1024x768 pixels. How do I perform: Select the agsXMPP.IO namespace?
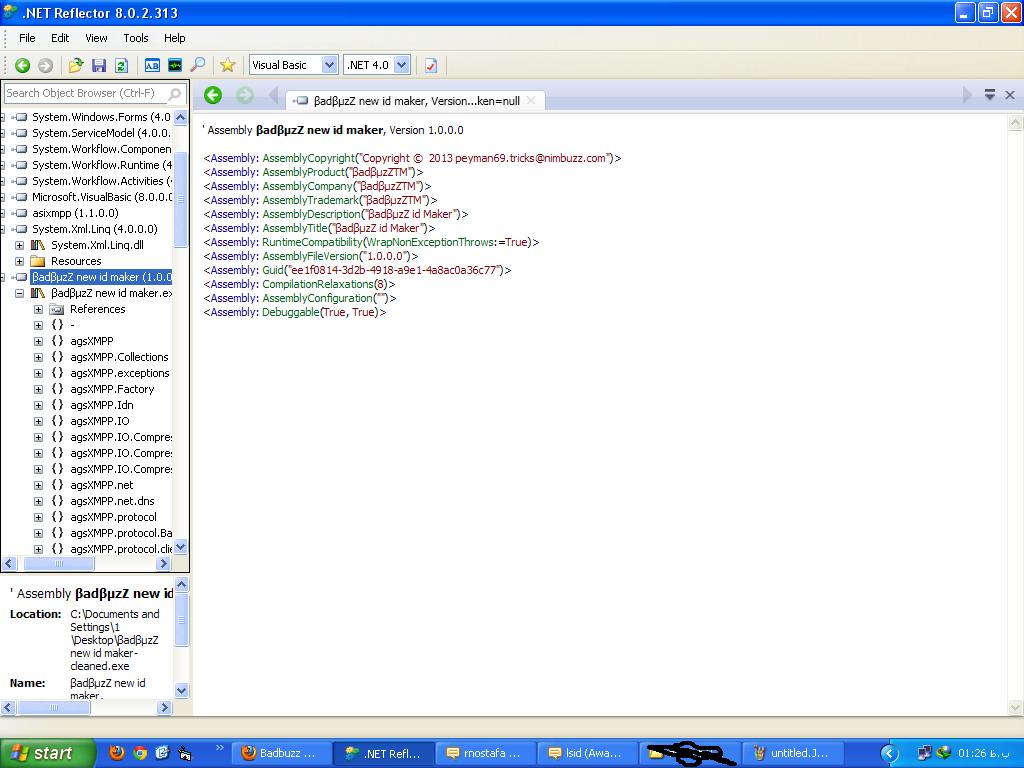coord(100,421)
